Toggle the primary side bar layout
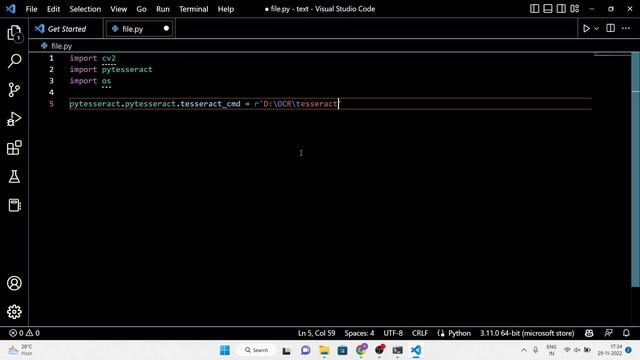The width and height of the screenshot is (640, 360). (x=534, y=9)
